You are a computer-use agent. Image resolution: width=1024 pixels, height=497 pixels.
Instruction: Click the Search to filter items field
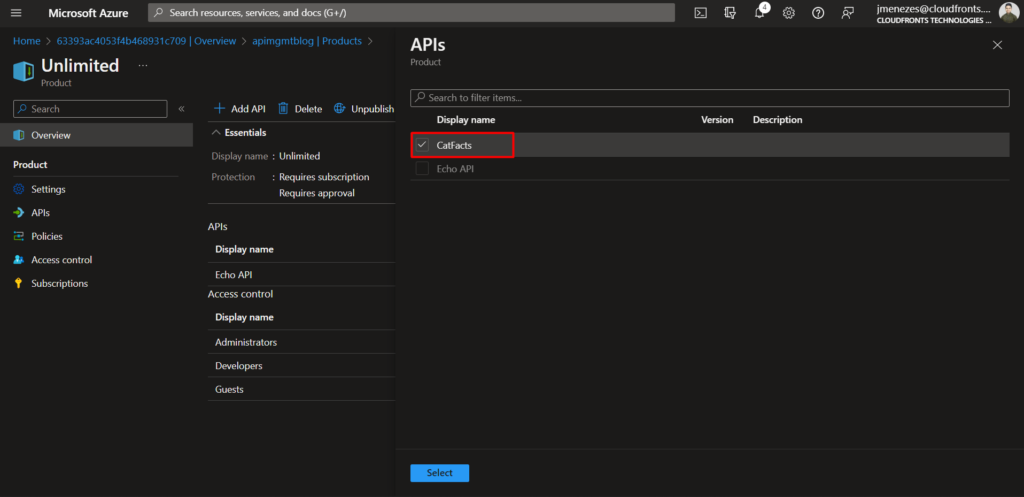[710, 98]
